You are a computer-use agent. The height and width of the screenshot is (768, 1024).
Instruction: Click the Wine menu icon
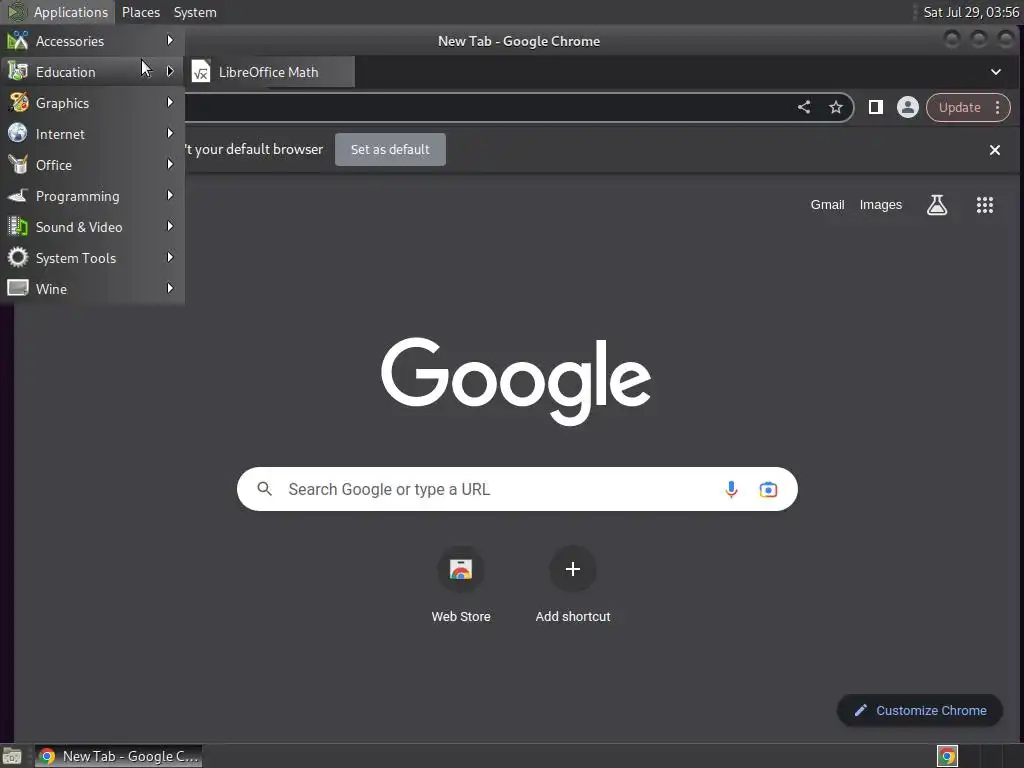click(x=18, y=288)
